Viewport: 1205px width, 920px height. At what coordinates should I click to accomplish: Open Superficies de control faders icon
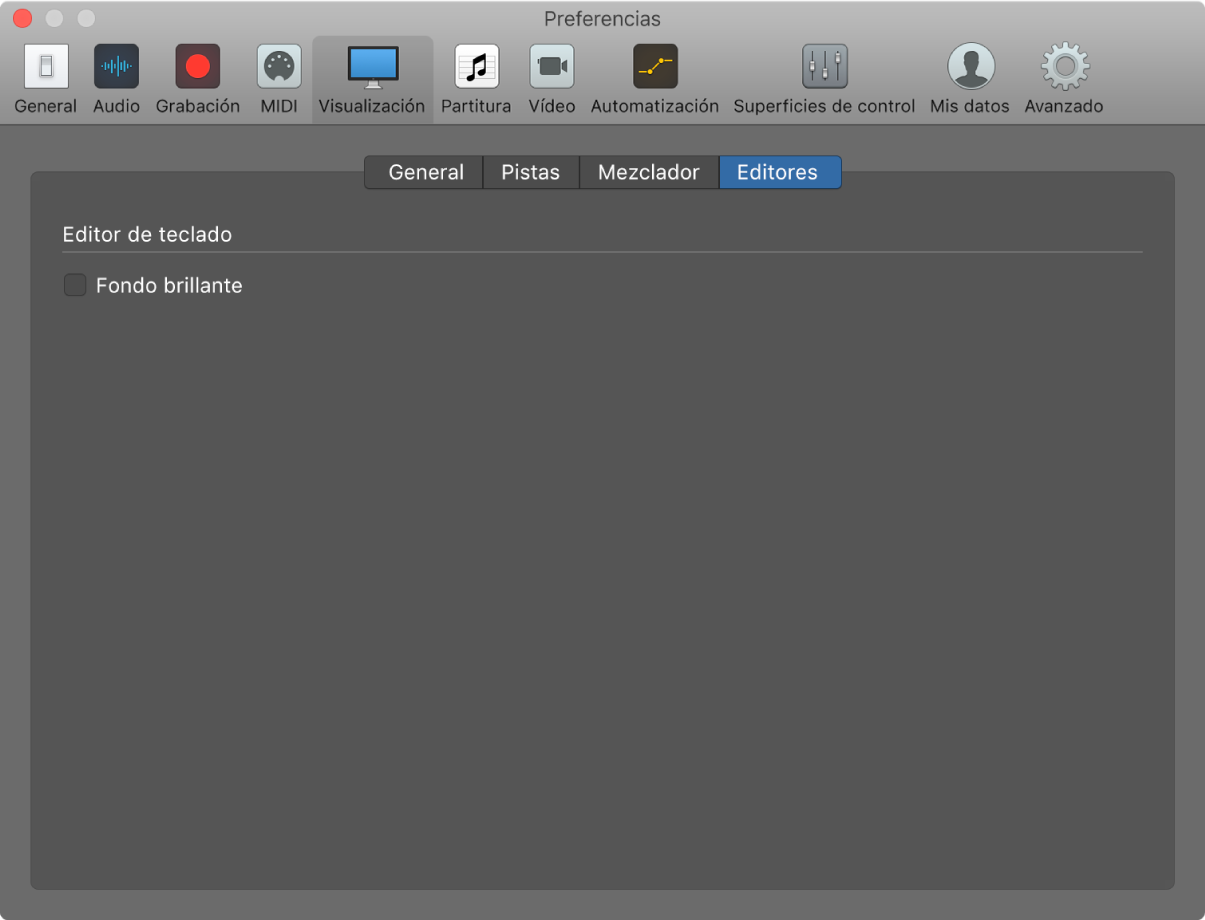pos(824,67)
